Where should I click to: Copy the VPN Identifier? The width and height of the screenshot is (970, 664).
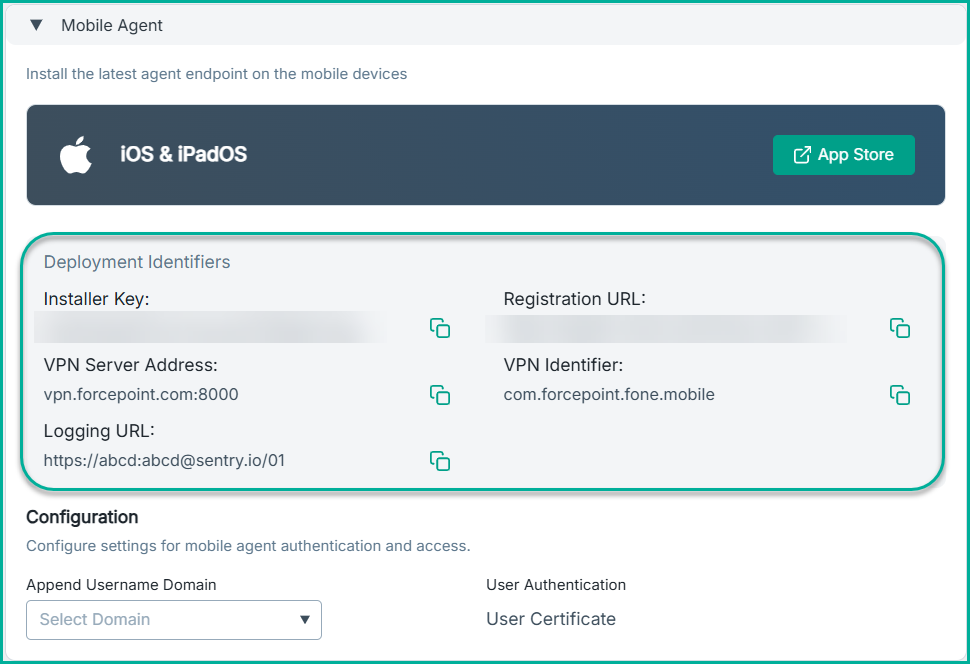tap(900, 395)
